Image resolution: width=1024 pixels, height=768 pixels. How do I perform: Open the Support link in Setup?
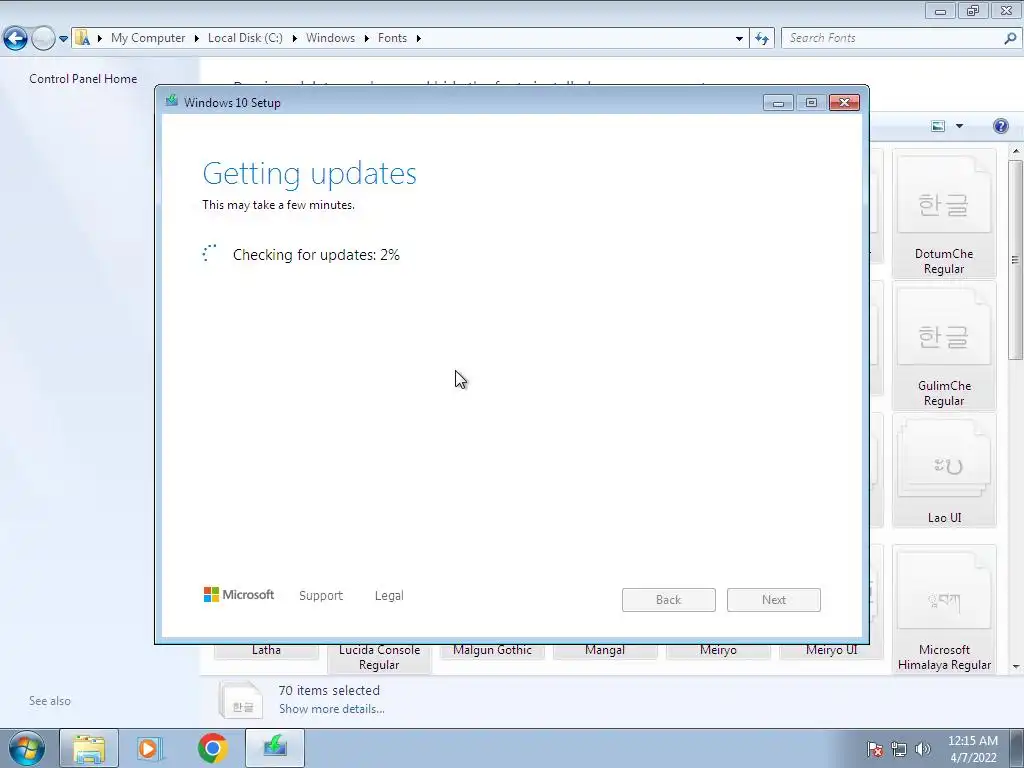(321, 596)
